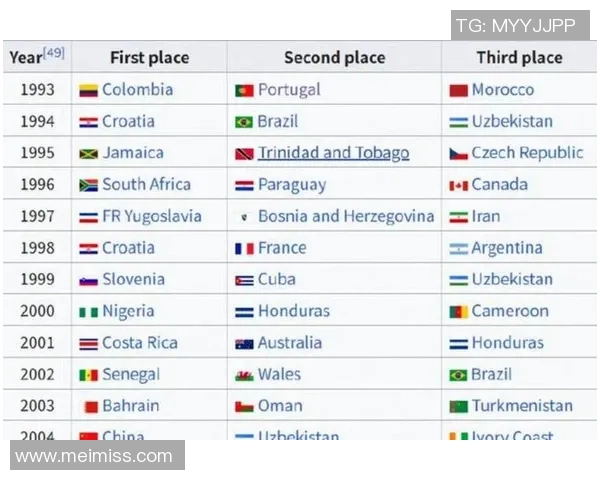
Task: Open the FR Yugoslavia link
Action: click(151, 216)
